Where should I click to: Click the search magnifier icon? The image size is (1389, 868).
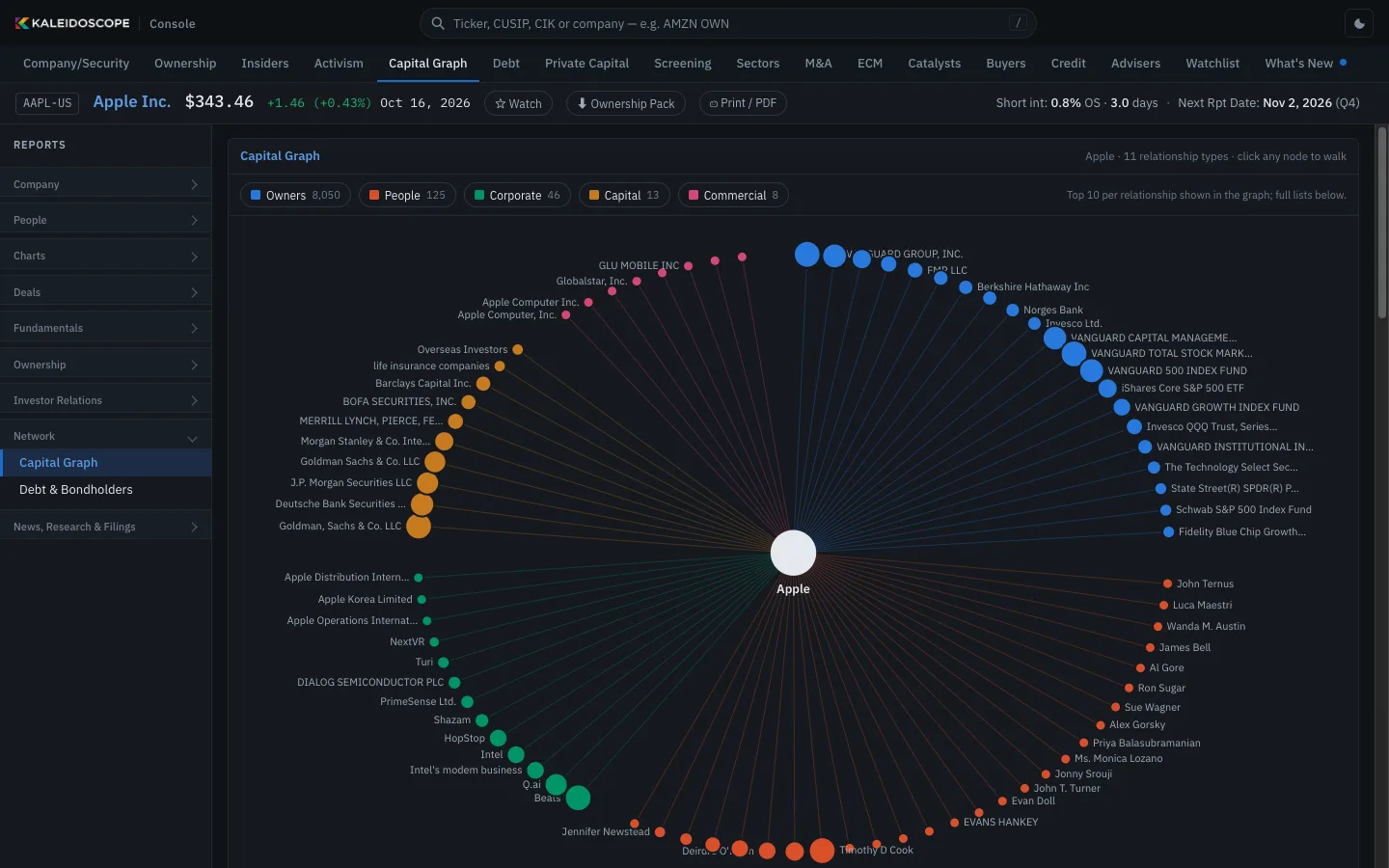438,23
